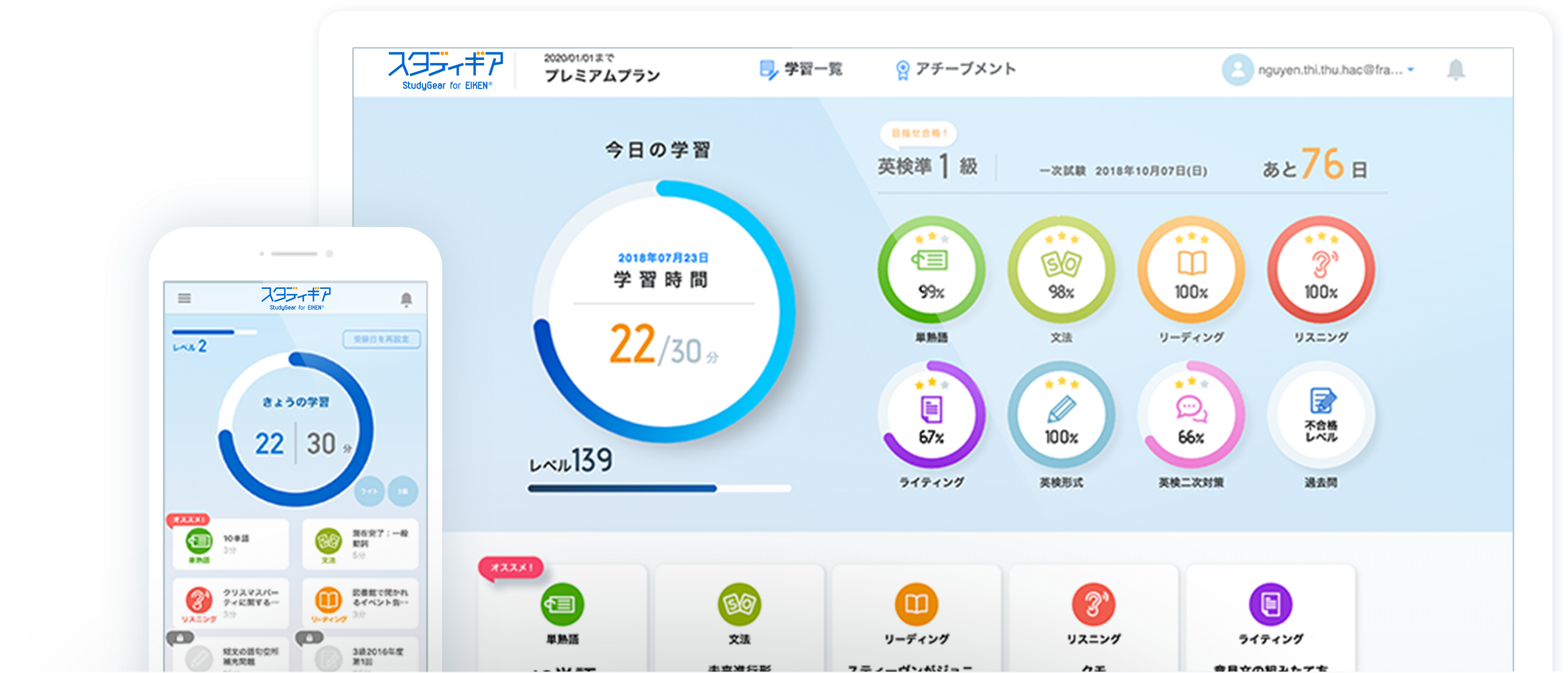
Task: Click 2018年07月23日 date in the desktop ring
Action: 663,258
